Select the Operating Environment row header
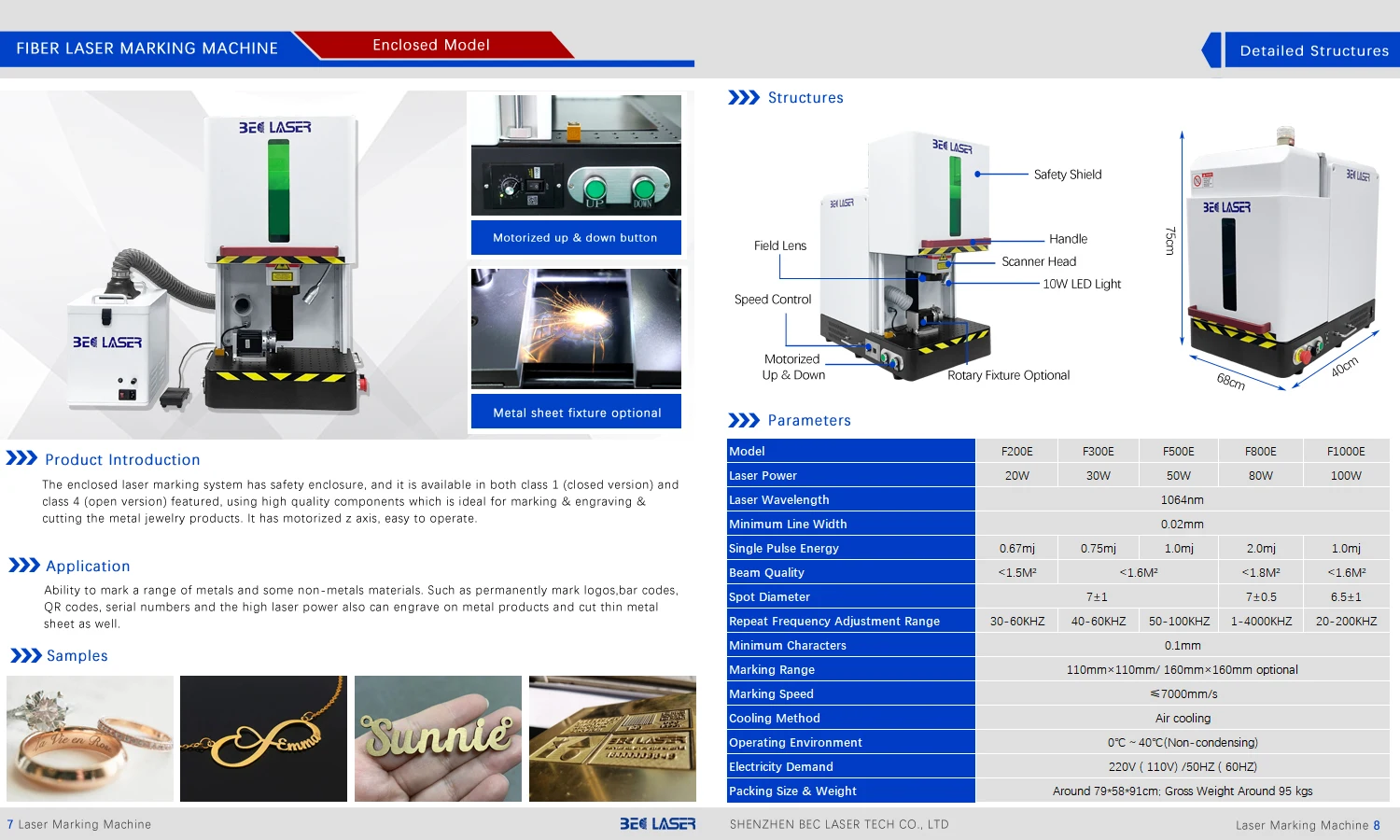The width and height of the screenshot is (1400, 840). [x=851, y=742]
